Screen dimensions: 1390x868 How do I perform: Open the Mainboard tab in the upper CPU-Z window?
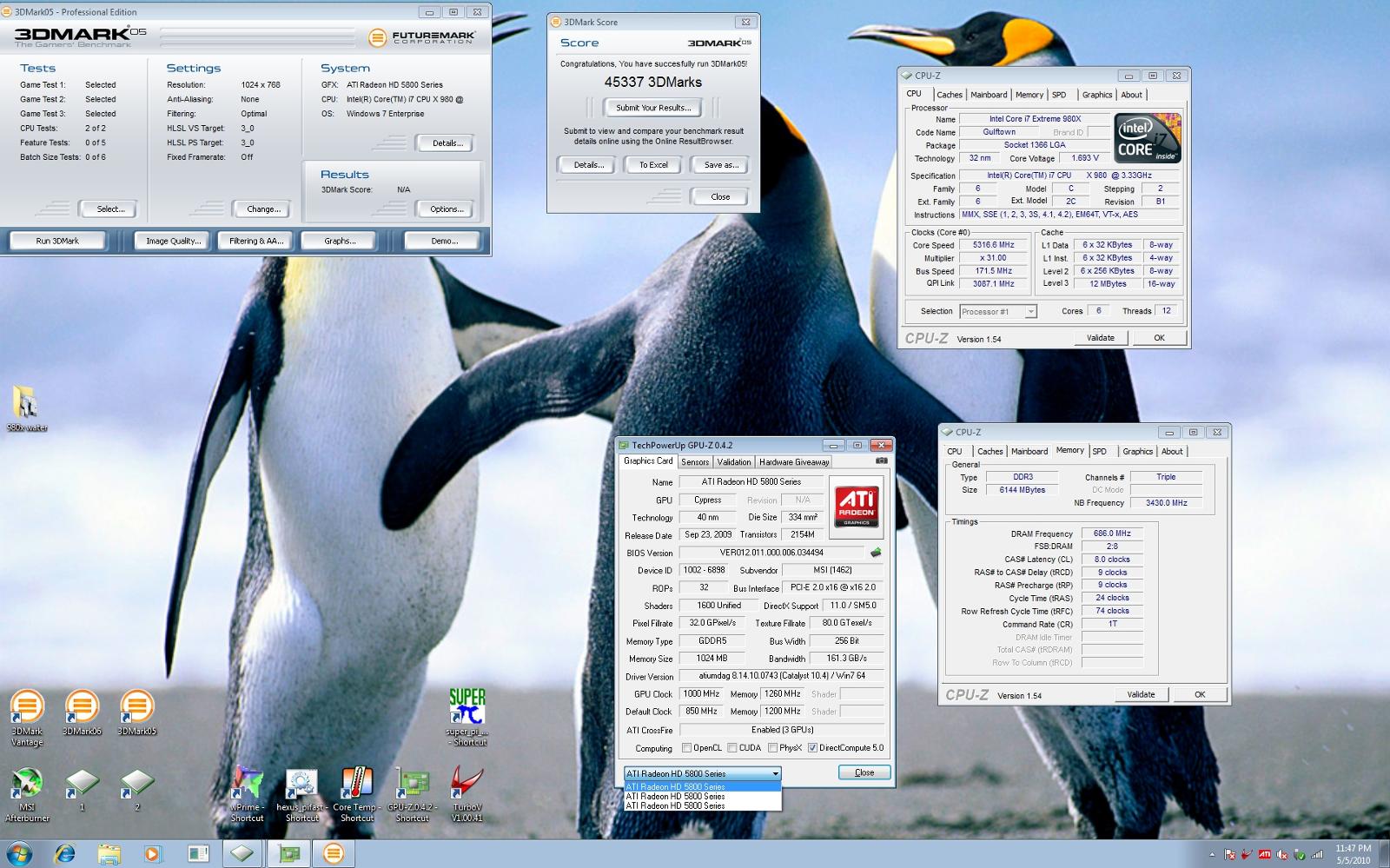pos(989,95)
